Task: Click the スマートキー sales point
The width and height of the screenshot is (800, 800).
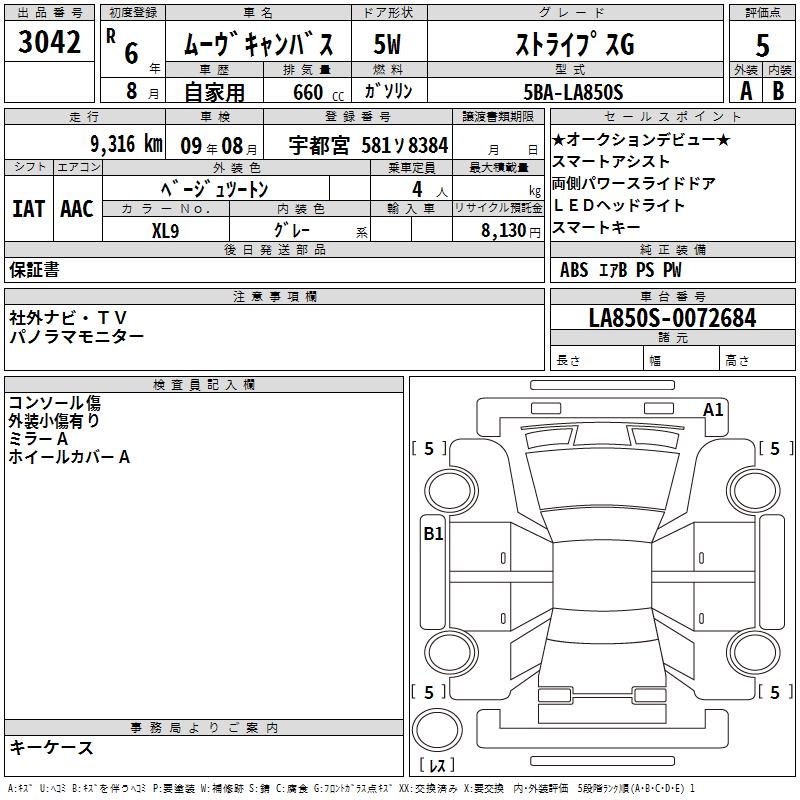Action: click(596, 227)
